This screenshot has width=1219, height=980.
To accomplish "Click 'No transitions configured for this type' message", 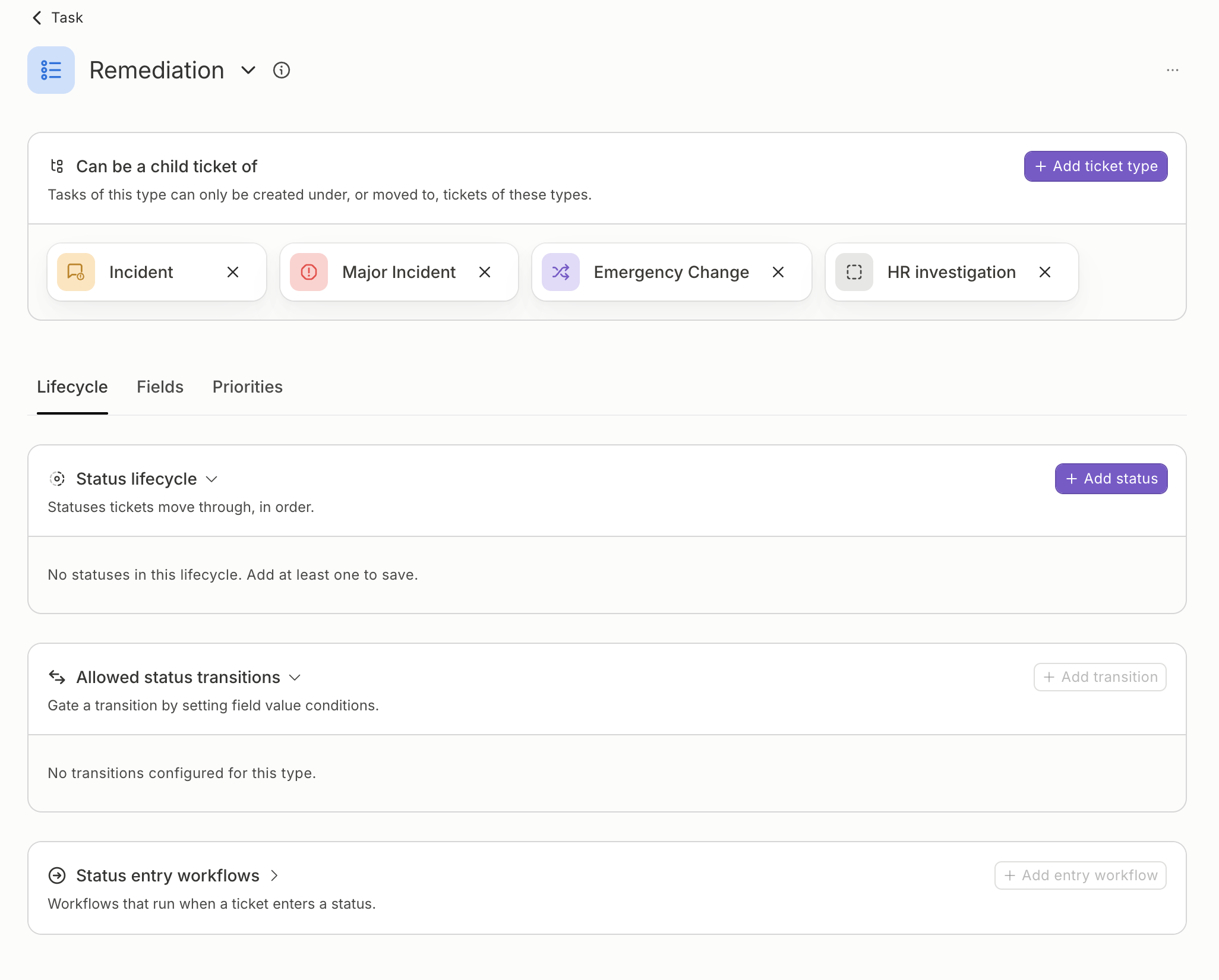I will 182,773.
